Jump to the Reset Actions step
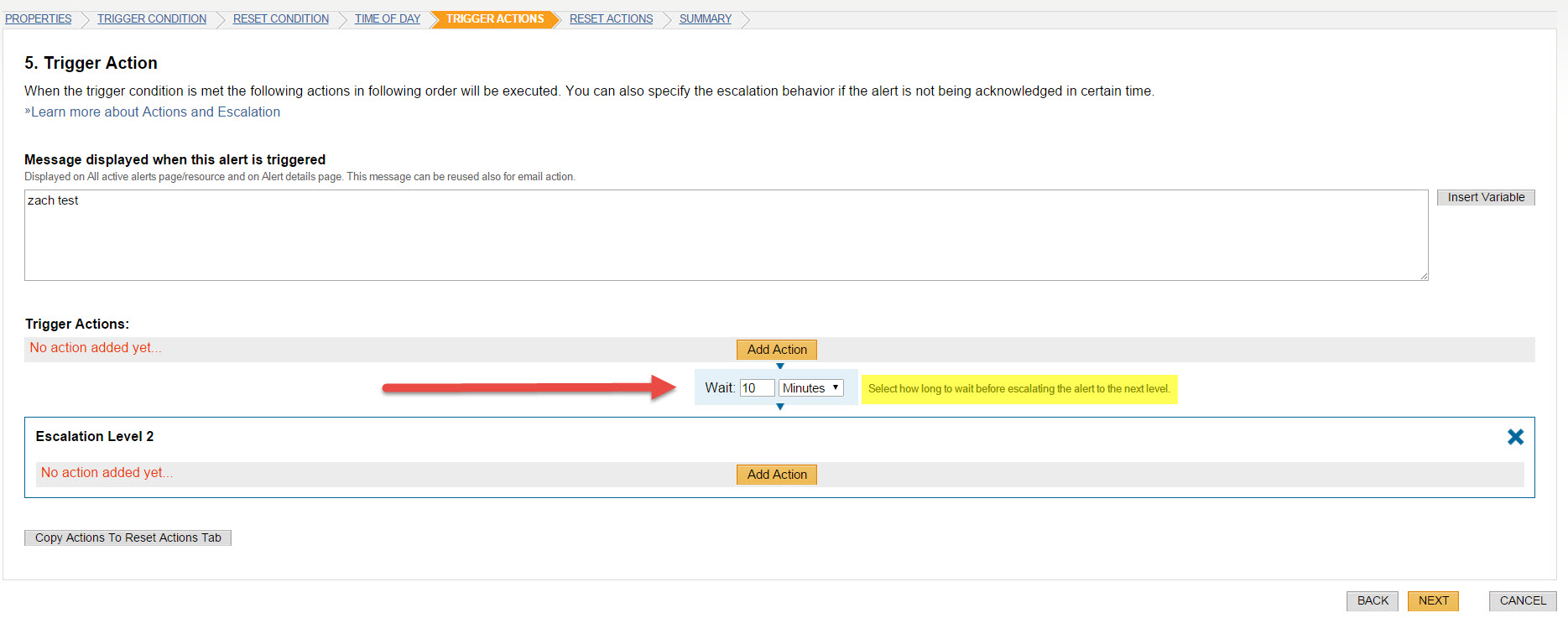Screen dimensions: 1568x618 (x=611, y=18)
